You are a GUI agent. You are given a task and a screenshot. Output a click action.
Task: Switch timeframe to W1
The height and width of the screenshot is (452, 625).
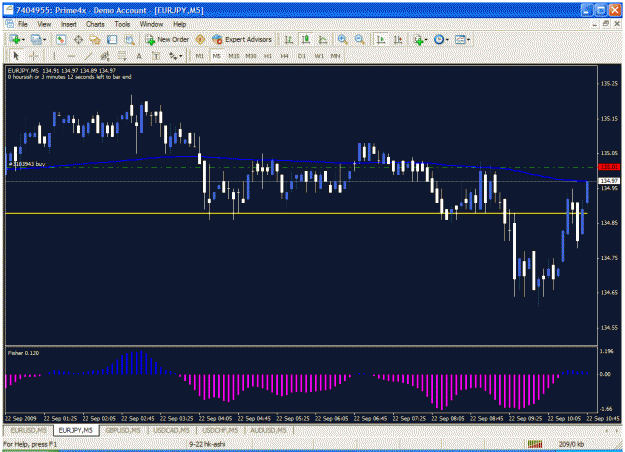(319, 56)
